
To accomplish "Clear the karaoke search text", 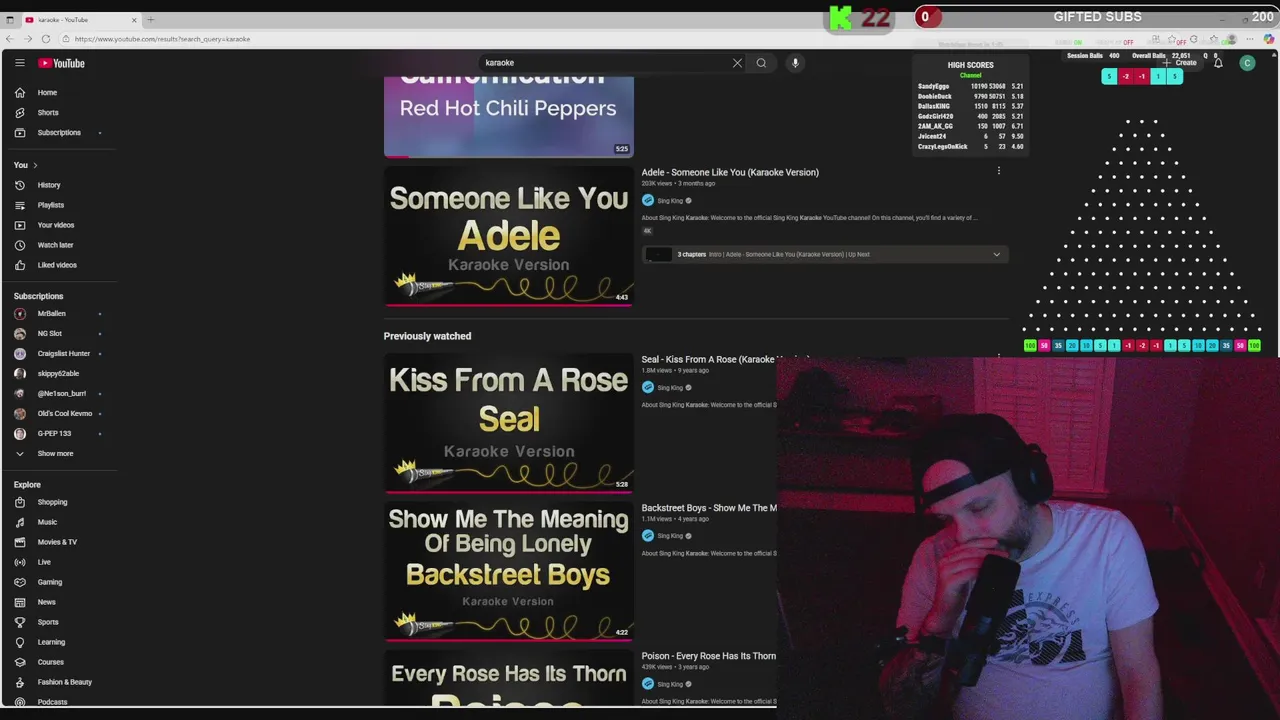I will pos(737,63).
